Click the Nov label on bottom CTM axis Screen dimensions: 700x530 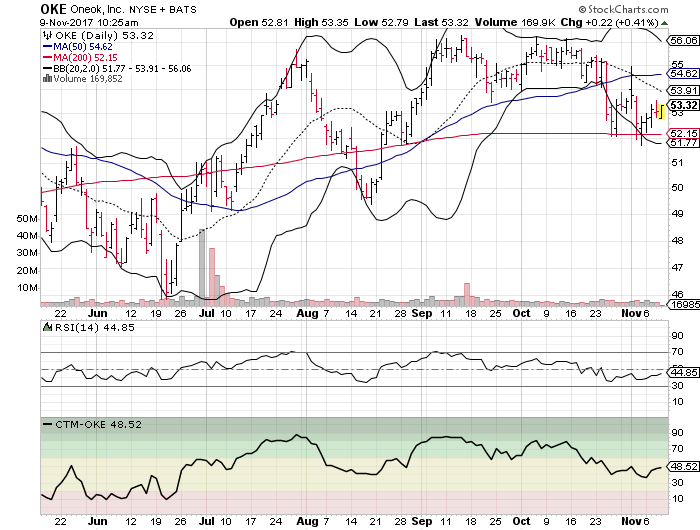pyautogui.click(x=631, y=521)
